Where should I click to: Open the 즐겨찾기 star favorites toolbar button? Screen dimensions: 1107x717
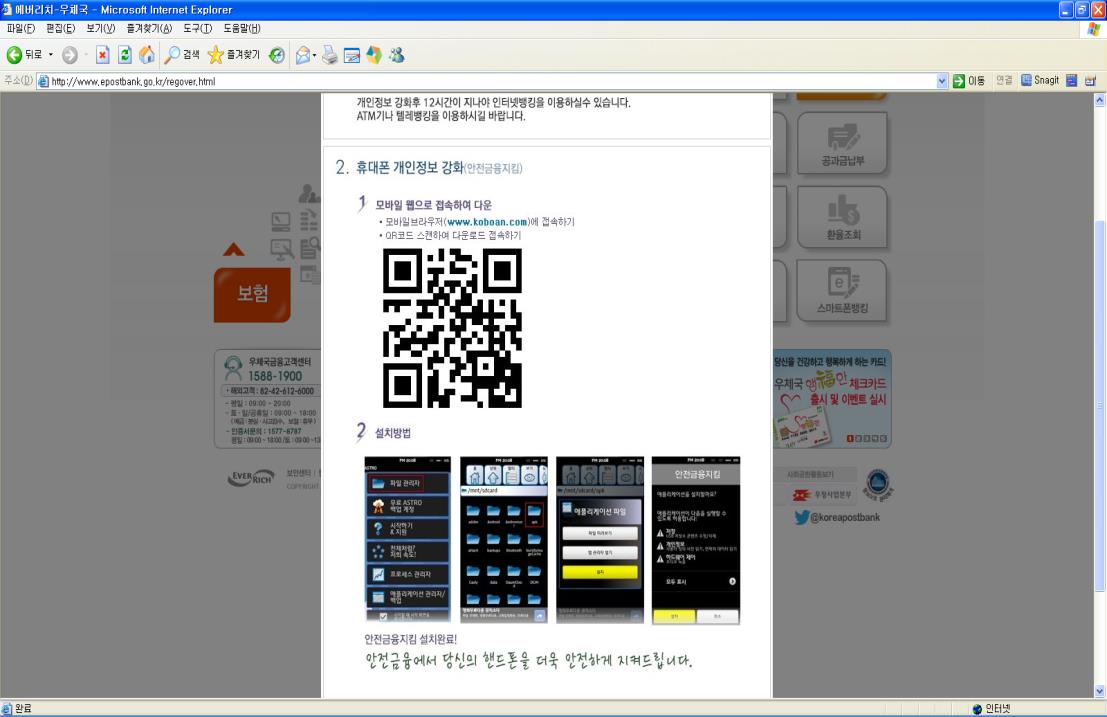[x=234, y=54]
